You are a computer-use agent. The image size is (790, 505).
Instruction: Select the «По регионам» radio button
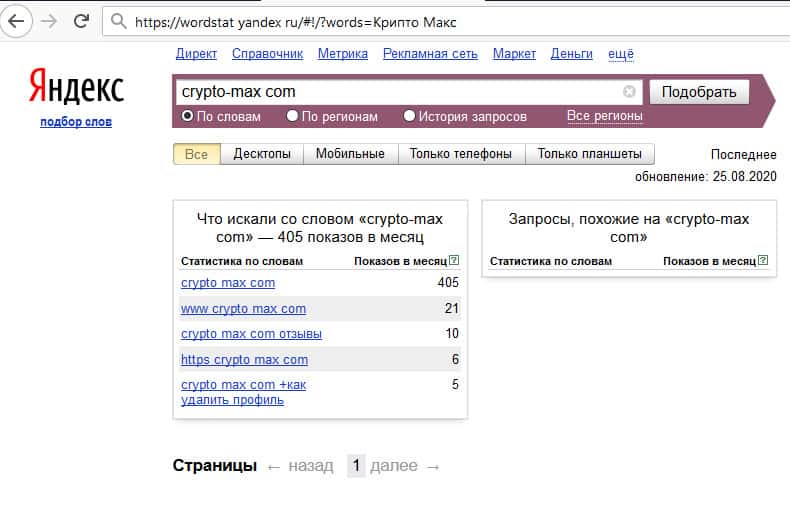tap(292, 117)
